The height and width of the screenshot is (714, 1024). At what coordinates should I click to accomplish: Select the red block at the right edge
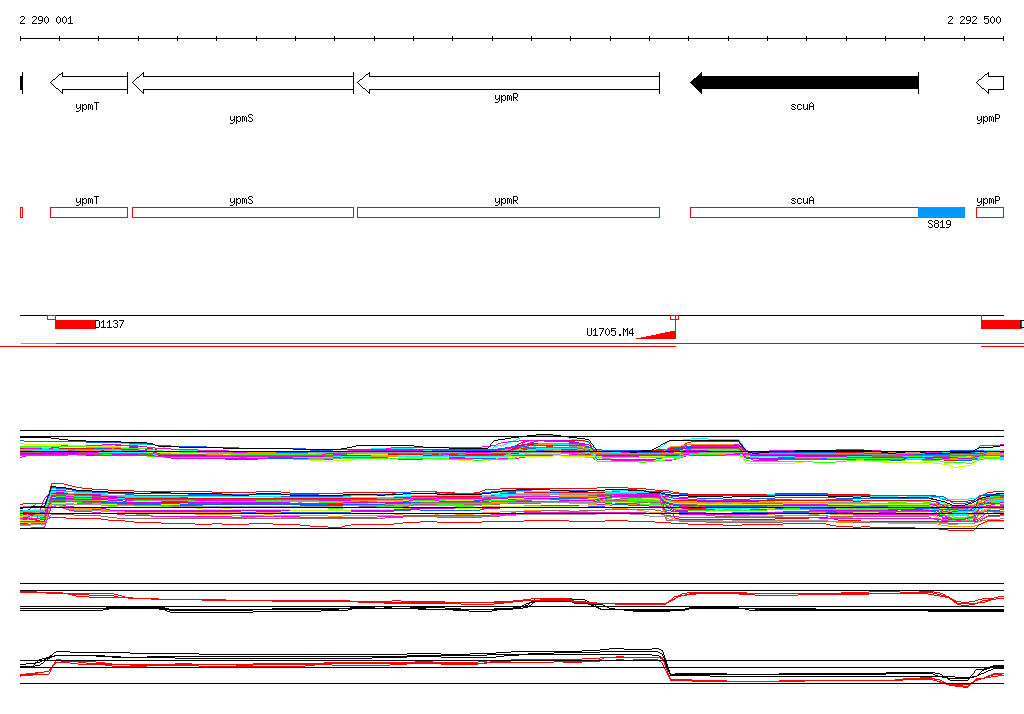coord(1002,324)
